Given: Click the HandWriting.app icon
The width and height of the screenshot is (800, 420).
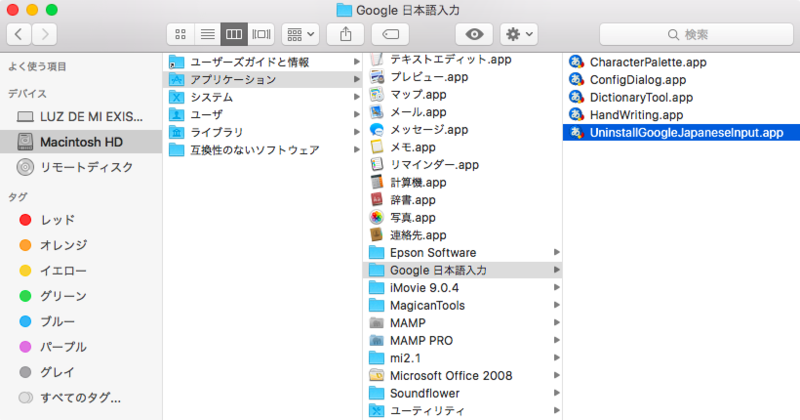Looking at the screenshot, I should click(x=577, y=115).
